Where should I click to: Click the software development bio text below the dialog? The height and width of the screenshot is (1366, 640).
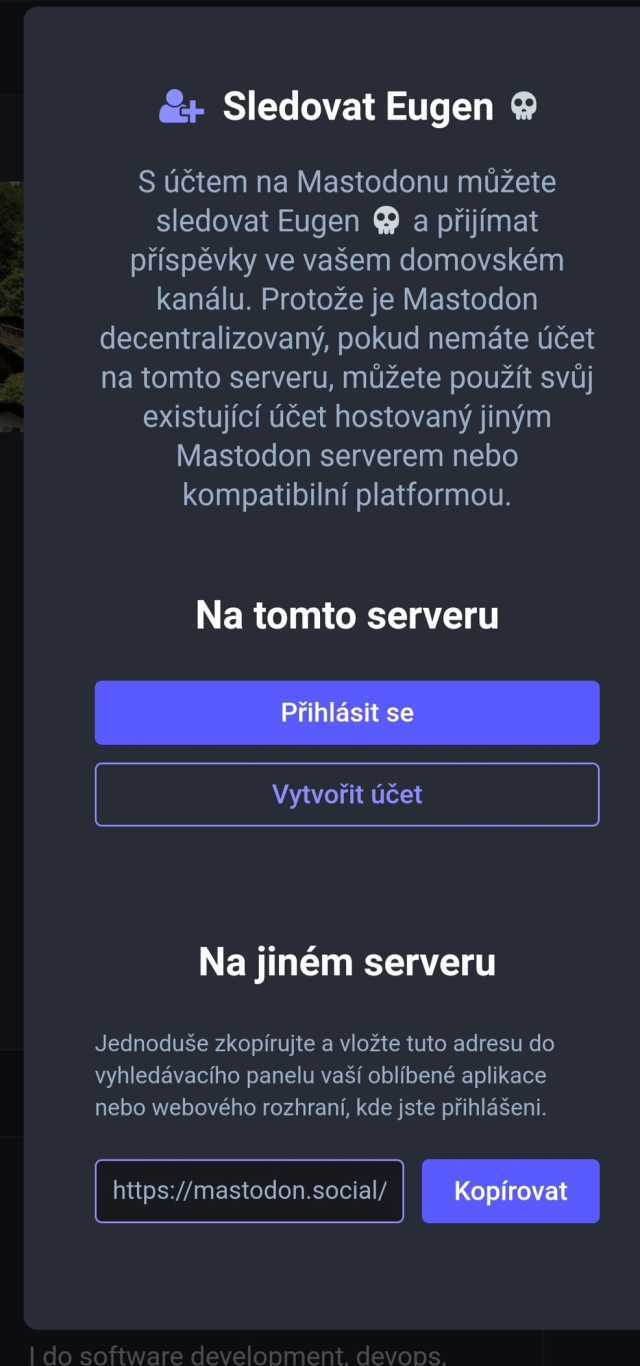(235, 1355)
